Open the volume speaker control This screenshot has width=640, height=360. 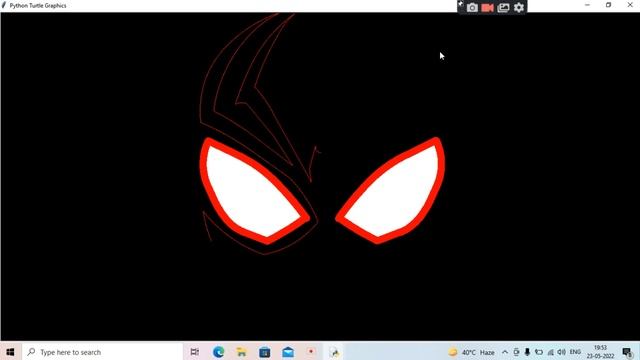(x=562, y=352)
